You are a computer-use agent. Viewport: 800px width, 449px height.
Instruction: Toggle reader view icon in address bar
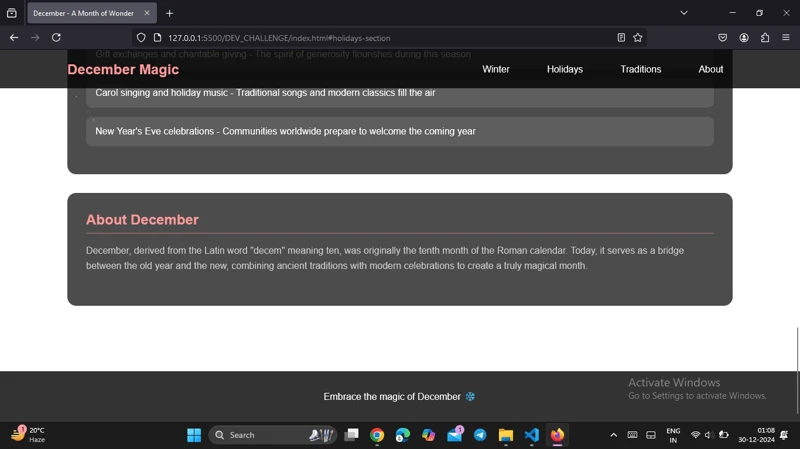pos(621,38)
